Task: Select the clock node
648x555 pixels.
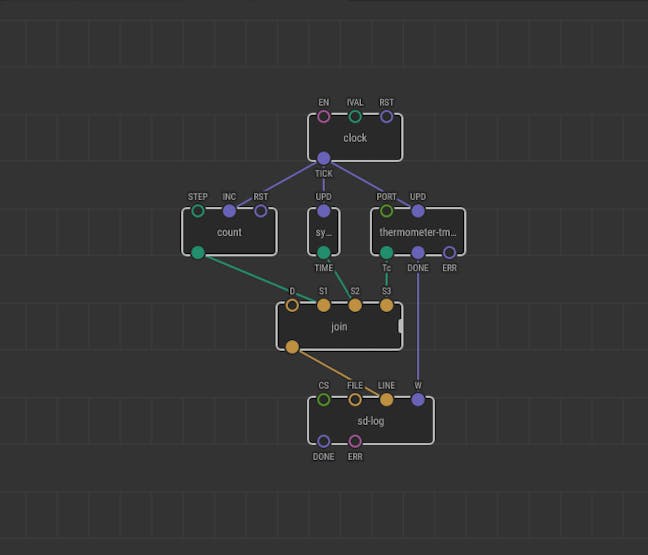Action: (x=355, y=138)
